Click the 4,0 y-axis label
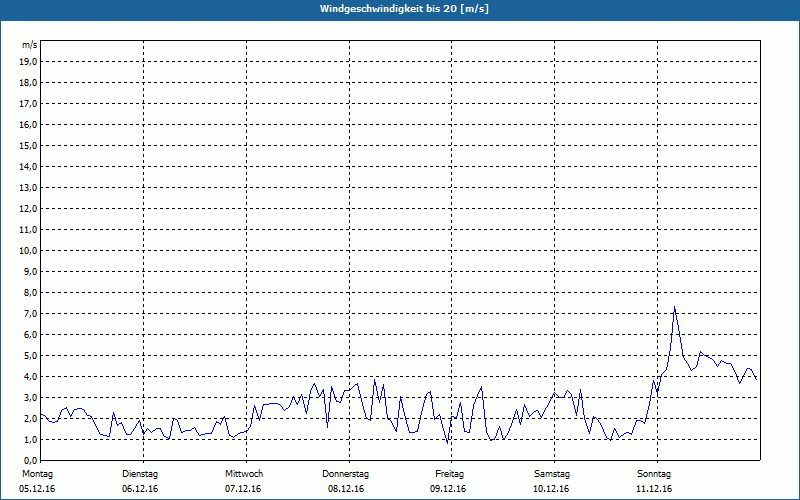 pos(30,377)
